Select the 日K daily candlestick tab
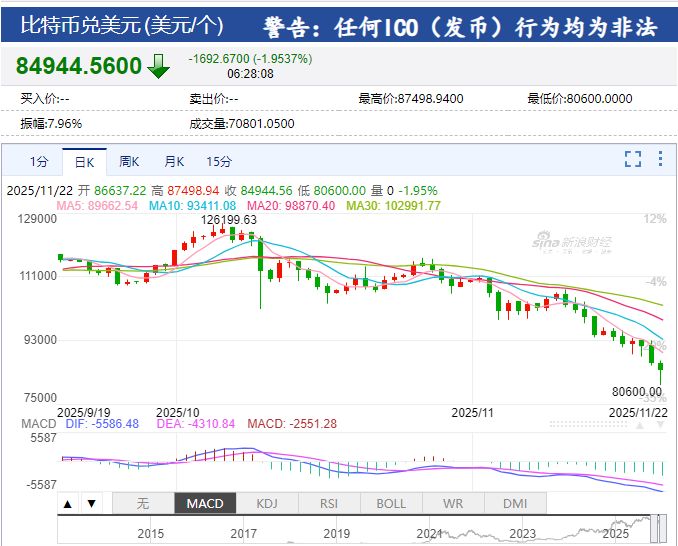 click(x=84, y=161)
